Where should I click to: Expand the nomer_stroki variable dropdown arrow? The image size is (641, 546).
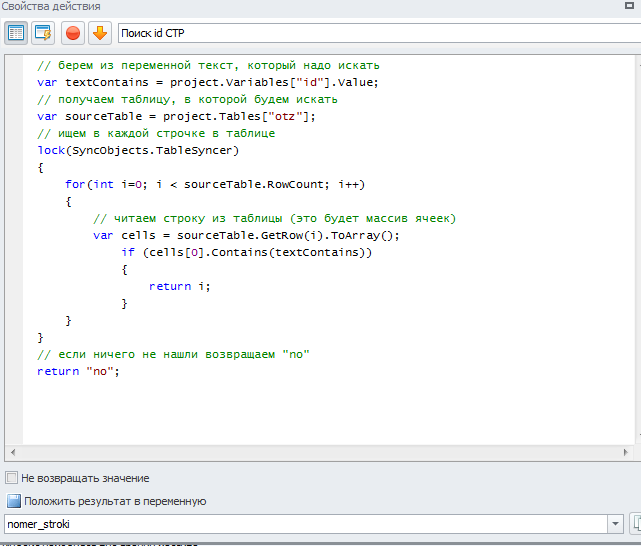tap(614, 524)
